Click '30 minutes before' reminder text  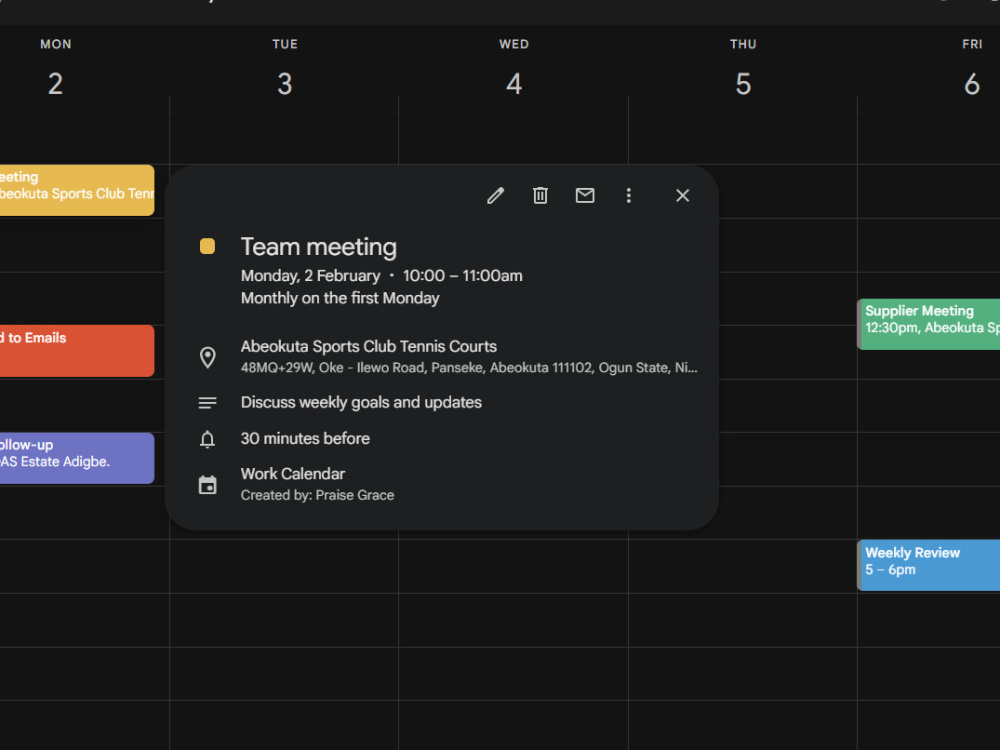305,439
